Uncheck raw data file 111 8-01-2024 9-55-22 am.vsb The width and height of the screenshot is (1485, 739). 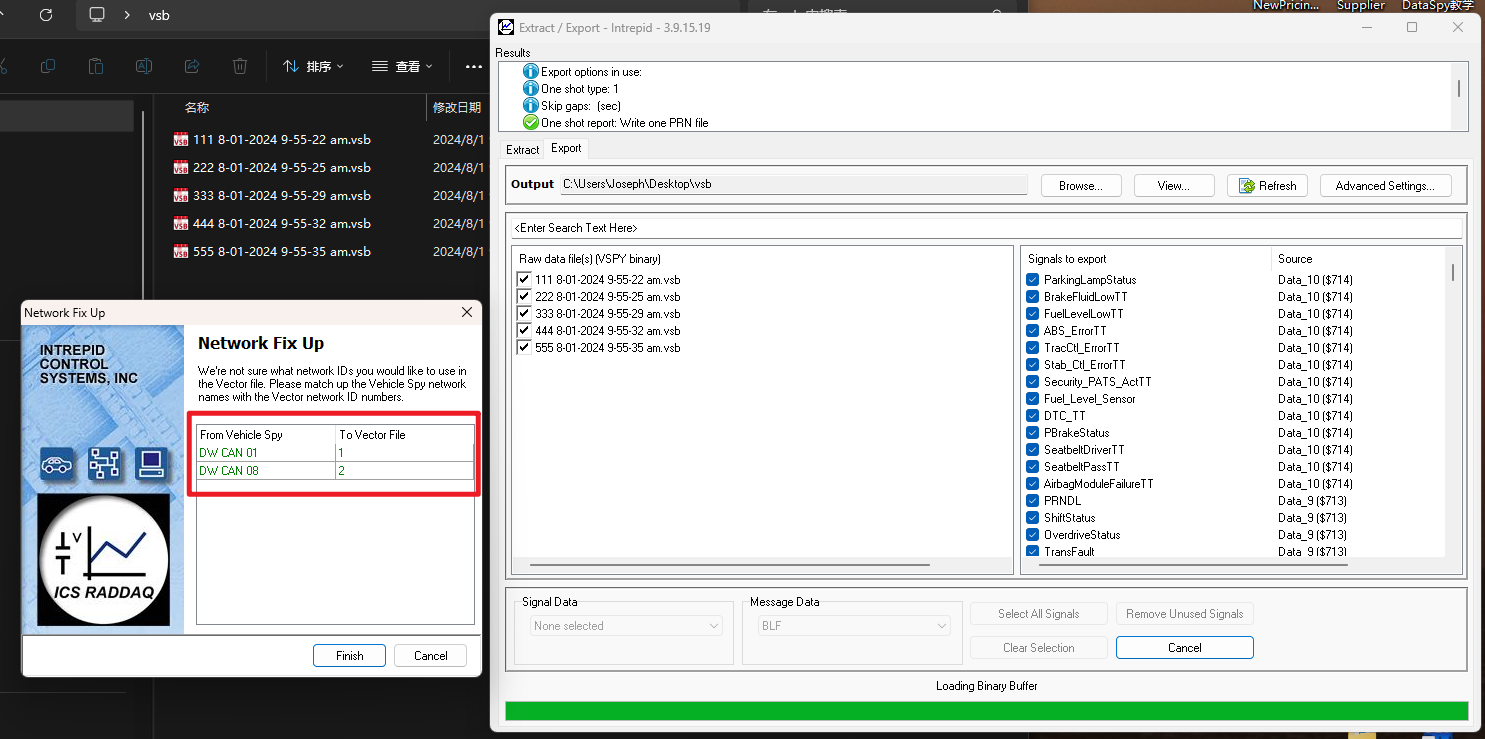point(524,280)
